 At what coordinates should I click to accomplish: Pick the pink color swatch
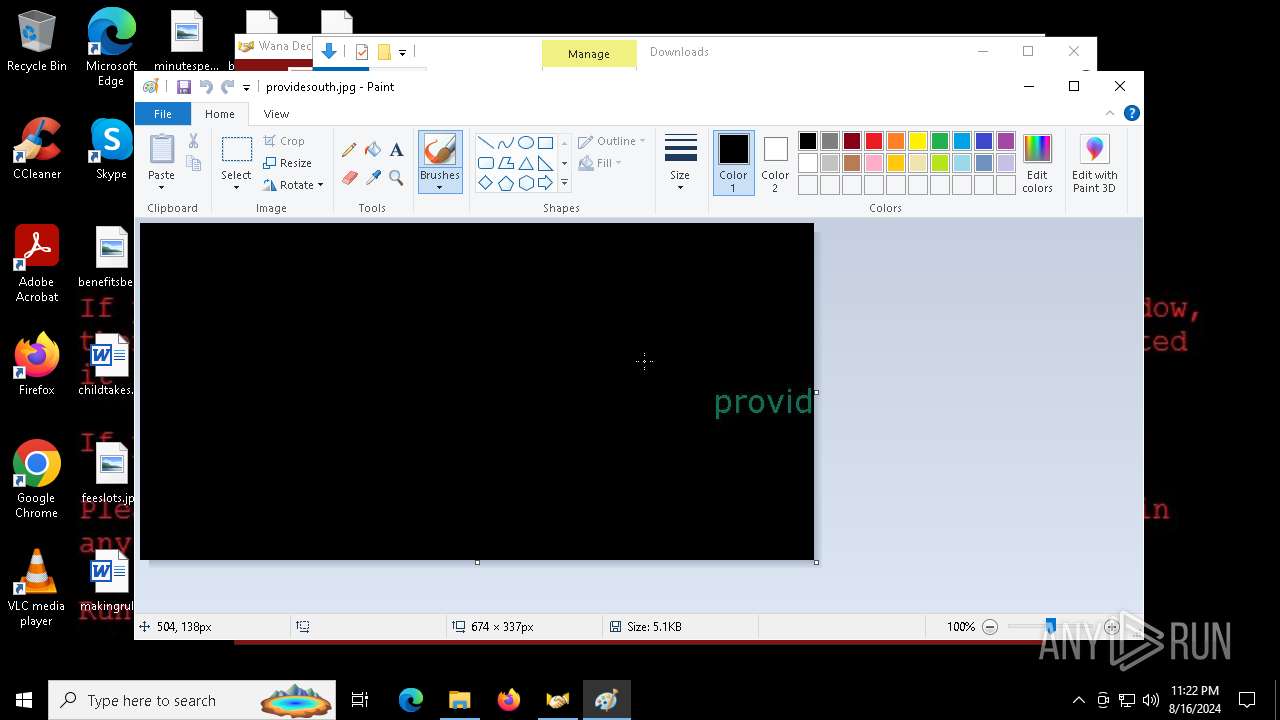point(874,163)
